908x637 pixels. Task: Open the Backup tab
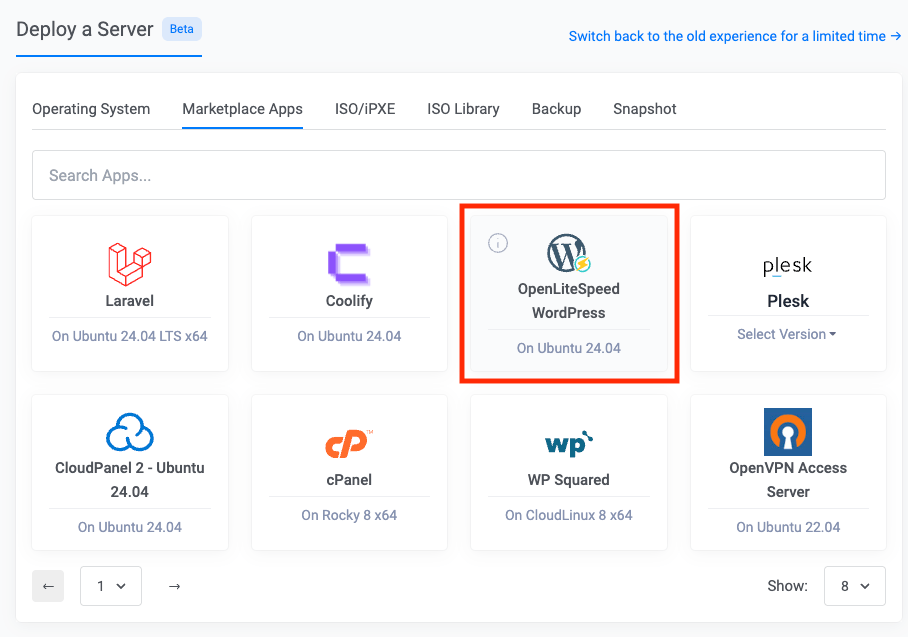point(556,109)
